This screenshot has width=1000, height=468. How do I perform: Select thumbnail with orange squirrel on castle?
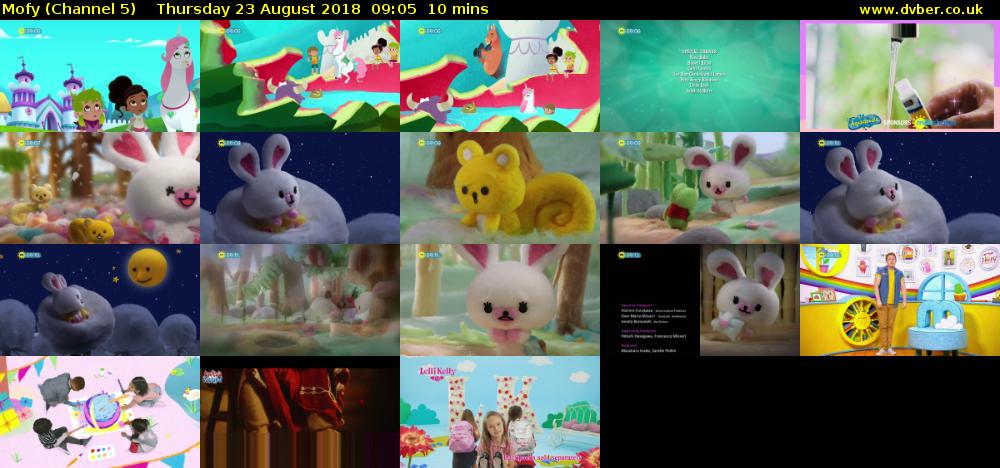click(500, 76)
